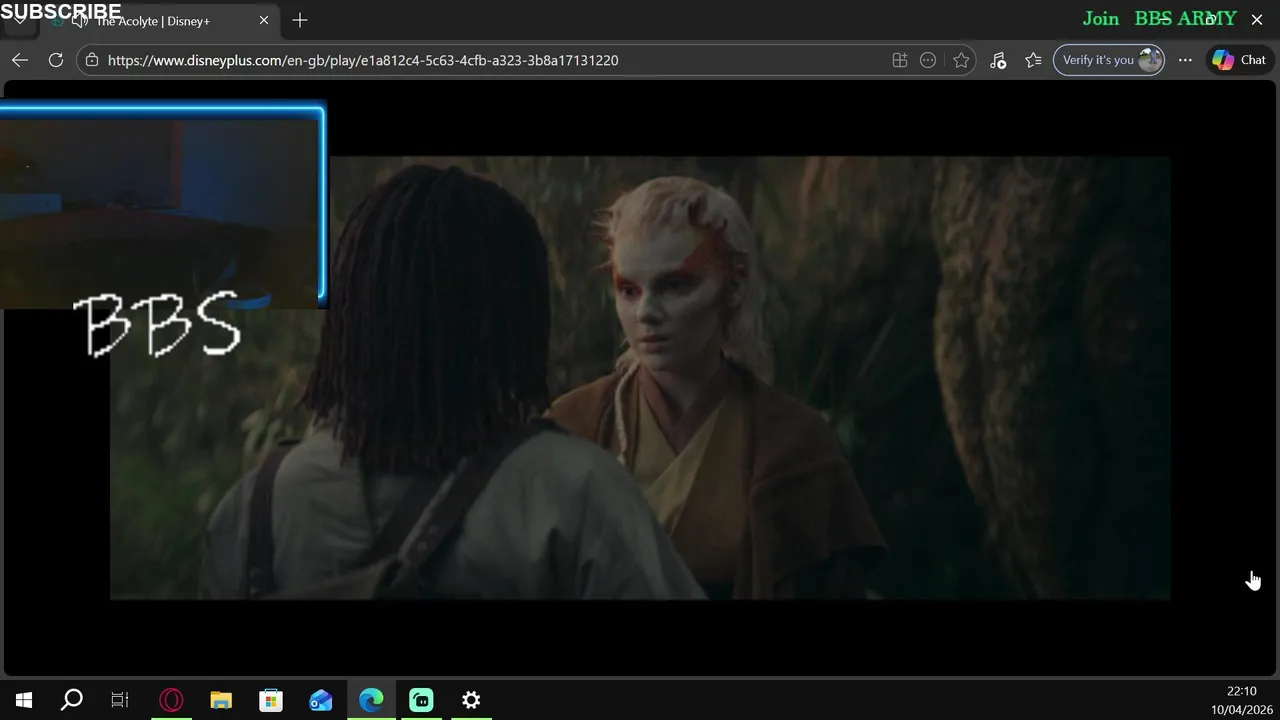Open the tab actions dropdown arrow

[x=20, y=20]
